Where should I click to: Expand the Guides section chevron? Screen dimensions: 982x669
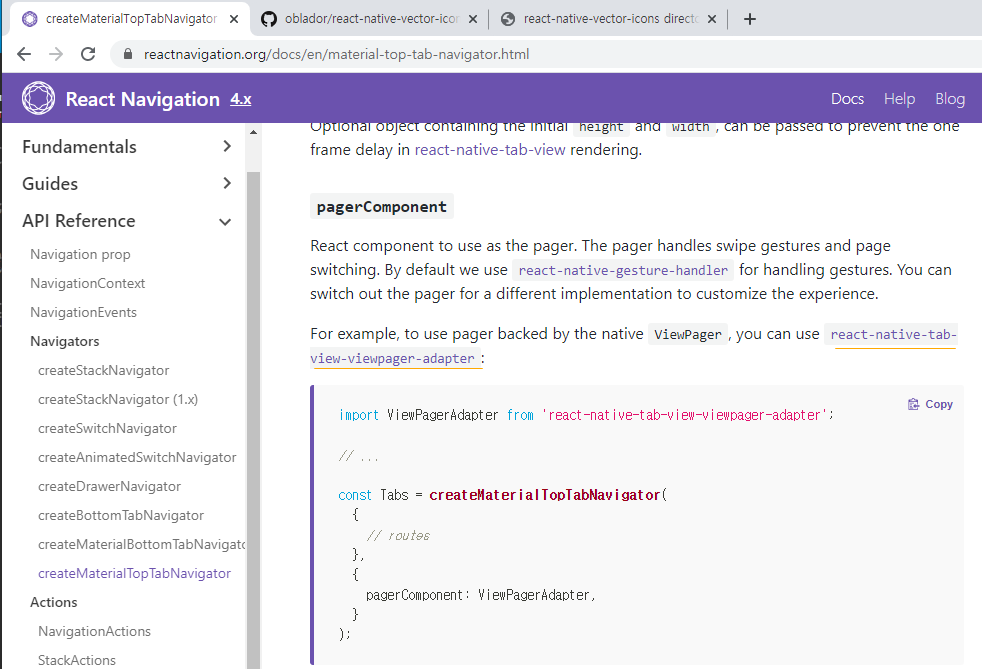(x=227, y=183)
